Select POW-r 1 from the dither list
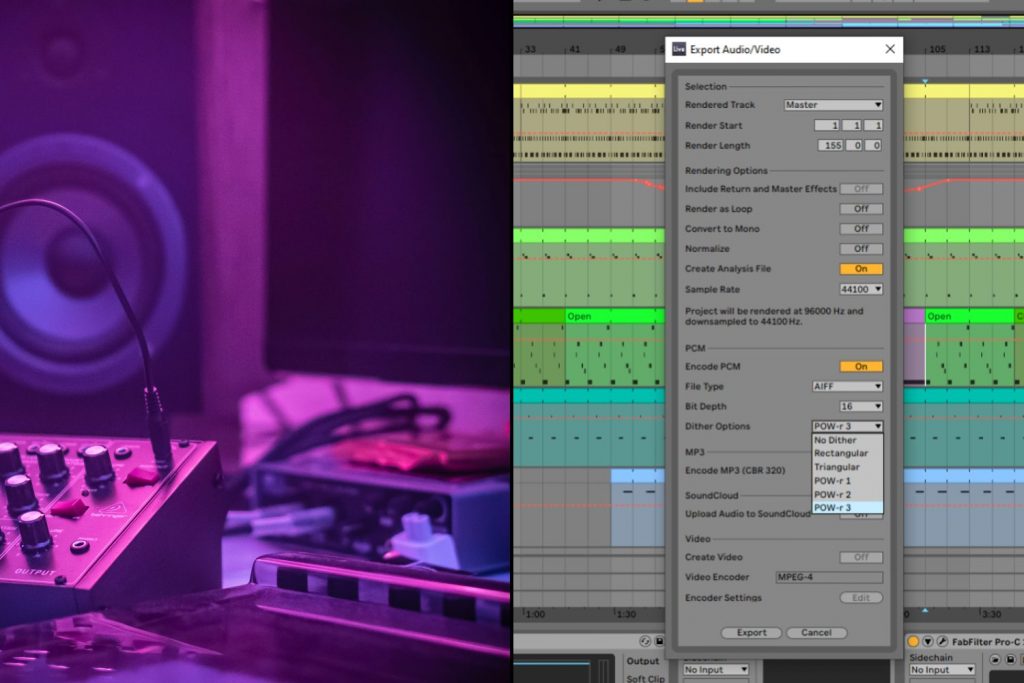1024x683 pixels. pos(847,481)
